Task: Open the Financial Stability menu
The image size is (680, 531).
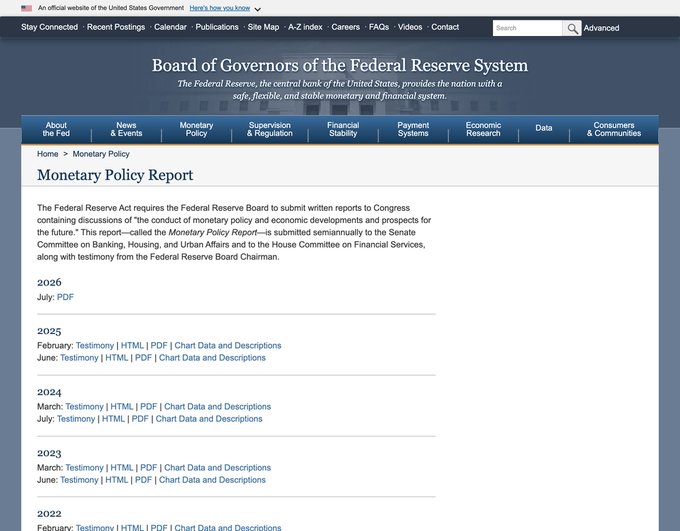Action: coord(343,129)
